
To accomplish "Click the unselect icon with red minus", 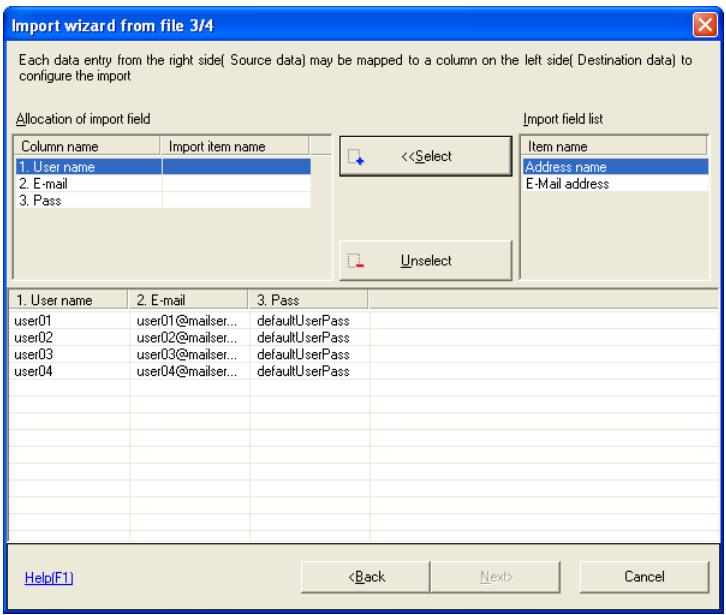I will pos(356,261).
